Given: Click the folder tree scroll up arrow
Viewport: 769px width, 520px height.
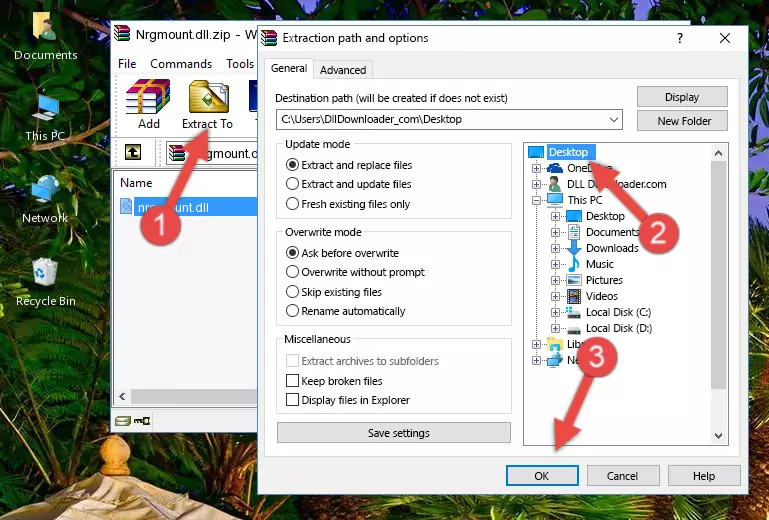Looking at the screenshot, I should 718,153.
